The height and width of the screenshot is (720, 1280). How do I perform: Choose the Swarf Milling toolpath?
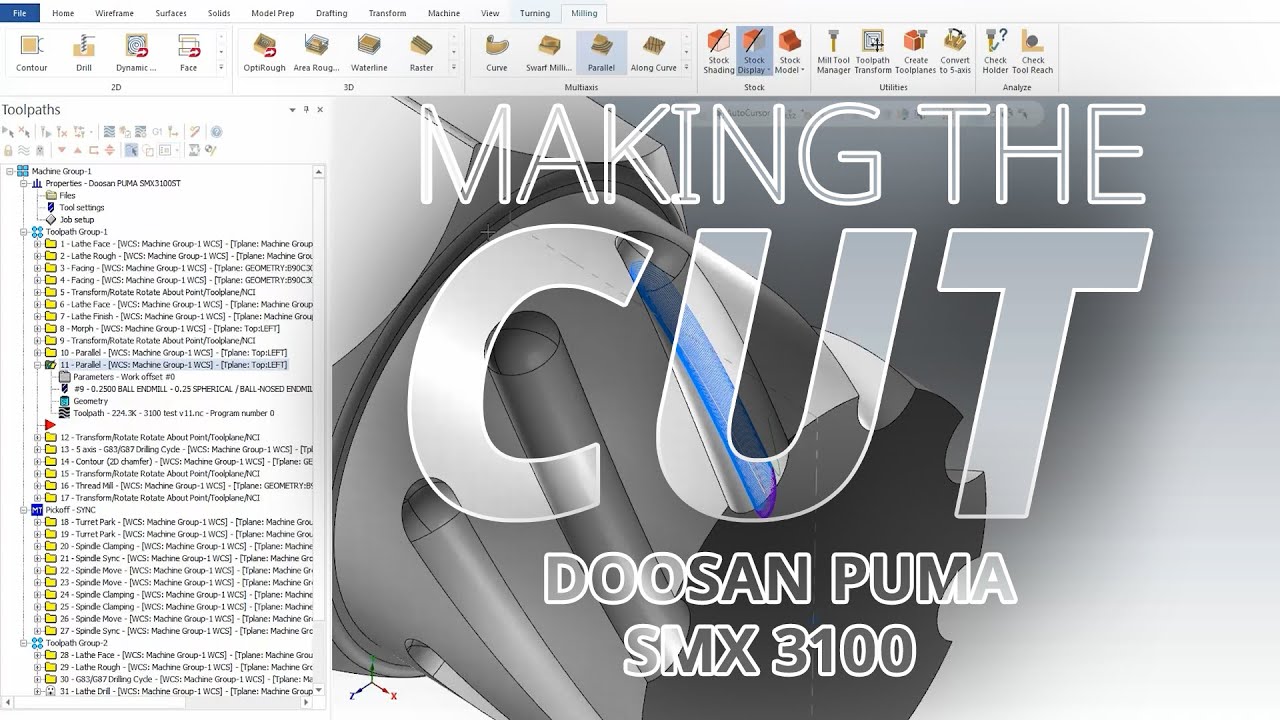(549, 52)
